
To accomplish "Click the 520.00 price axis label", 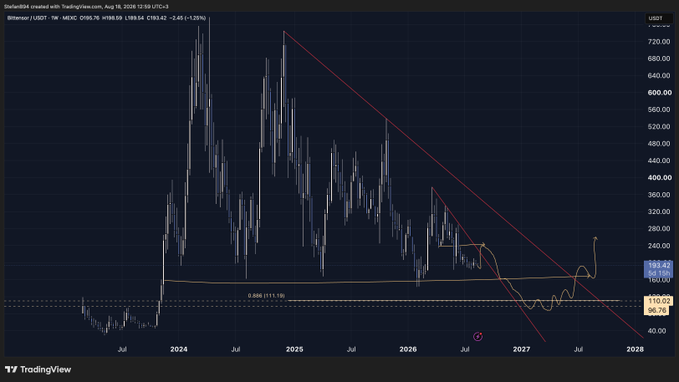I will click(659, 126).
